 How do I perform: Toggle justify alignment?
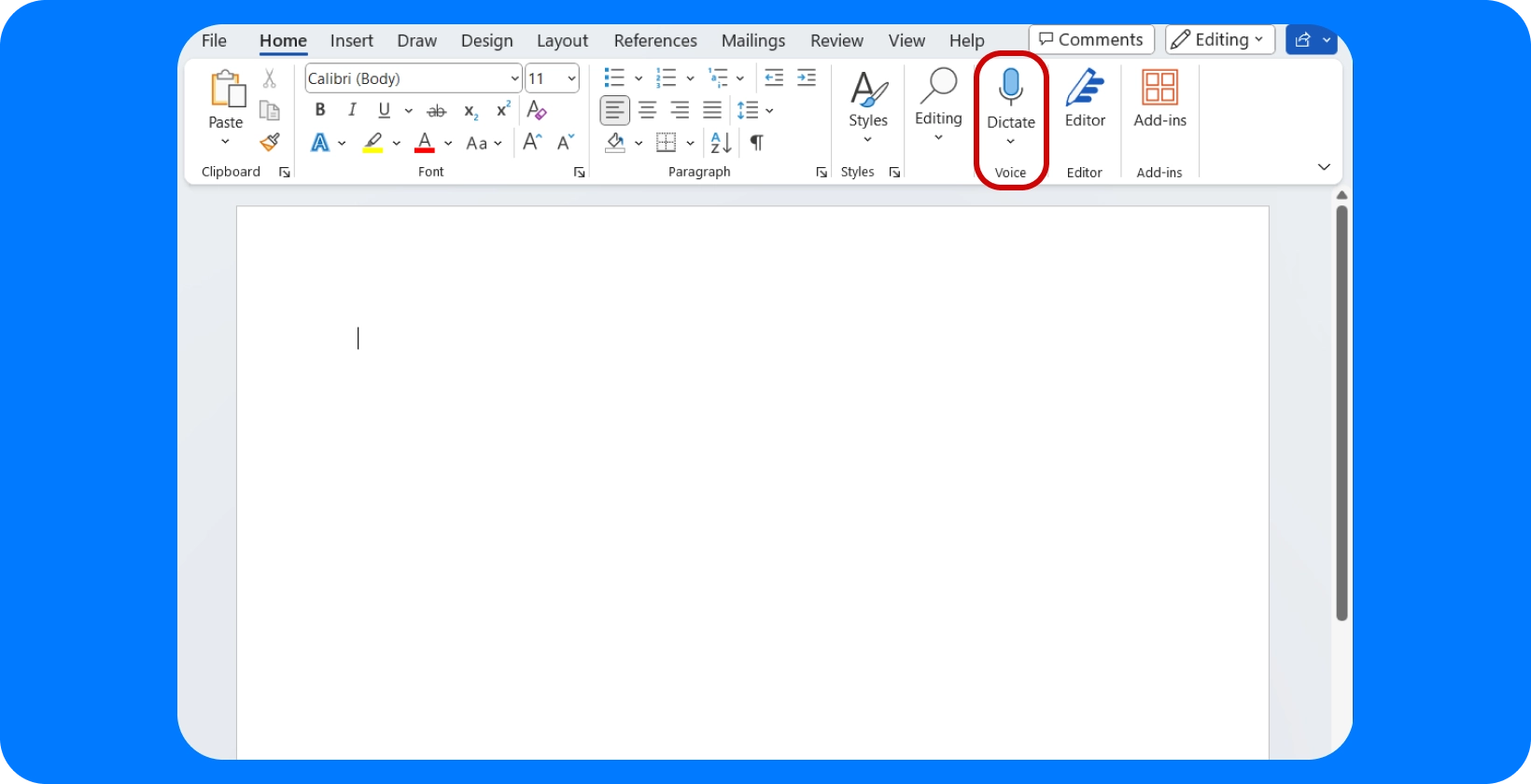[712, 110]
